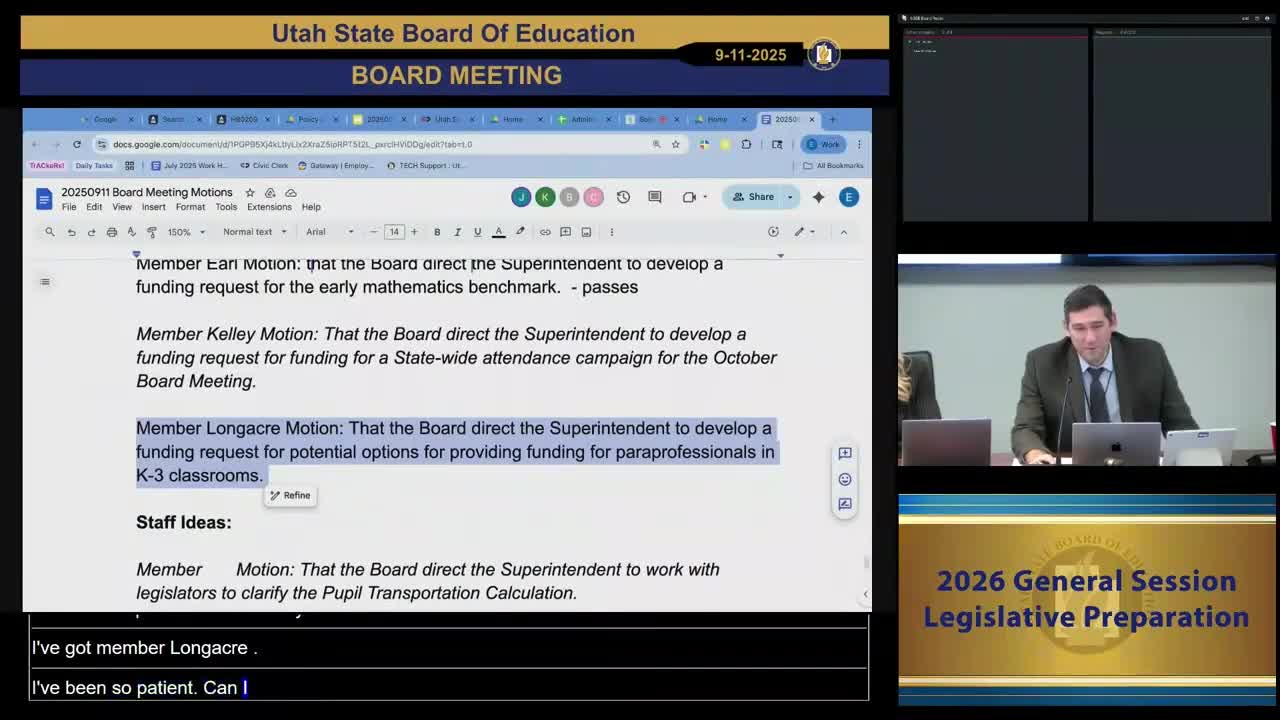The width and height of the screenshot is (1280, 720).
Task: Open the document outline icon
Action: 44,281
